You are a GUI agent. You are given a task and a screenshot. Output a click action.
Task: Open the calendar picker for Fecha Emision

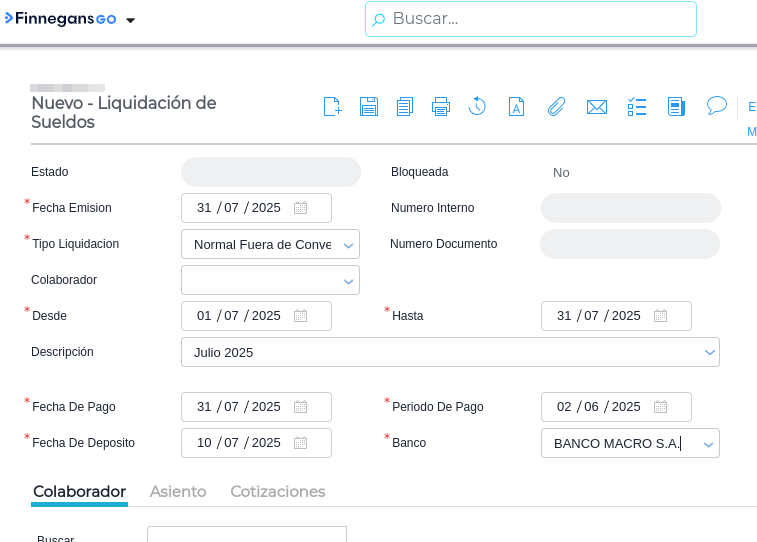300,208
